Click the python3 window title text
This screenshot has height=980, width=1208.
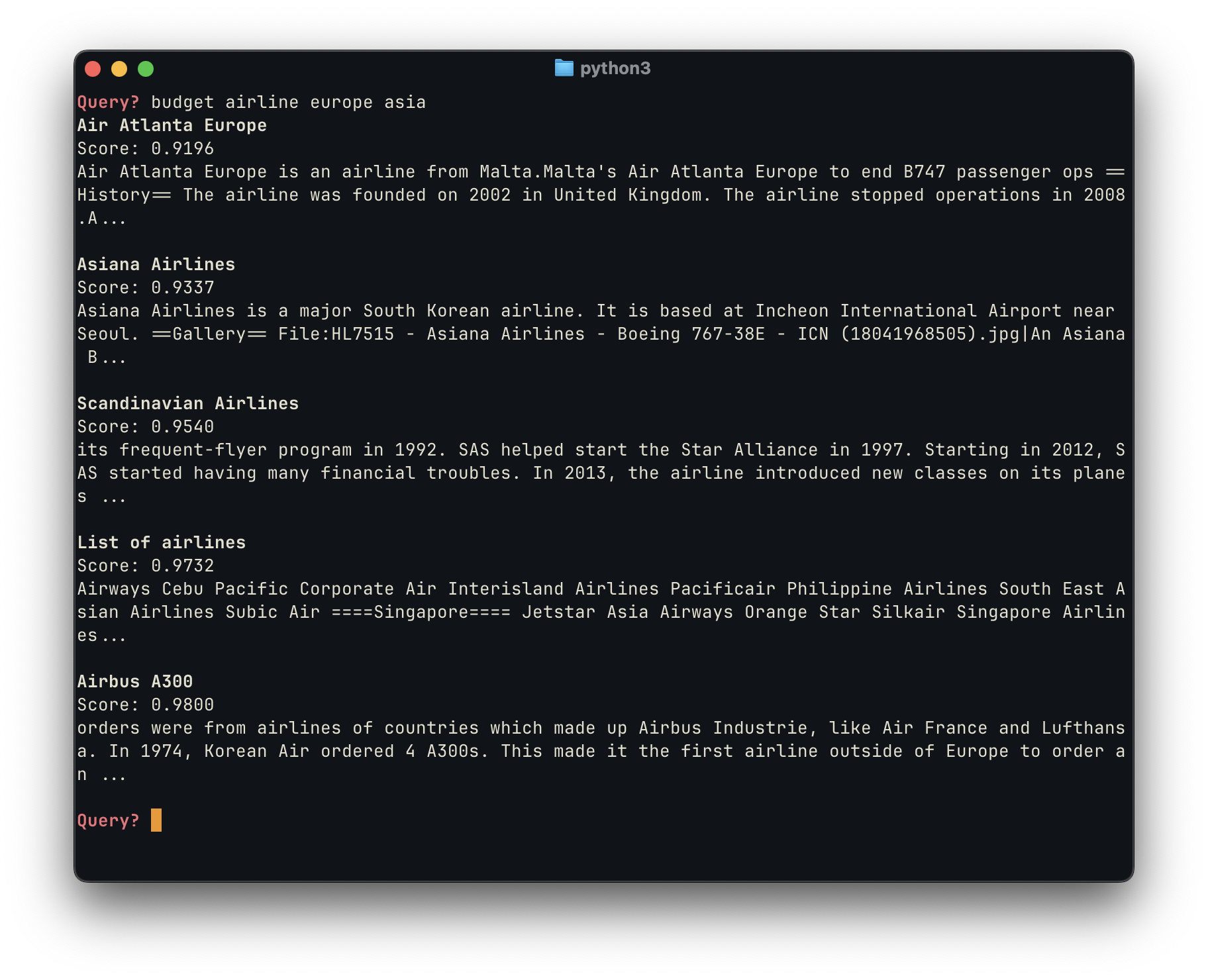point(615,68)
